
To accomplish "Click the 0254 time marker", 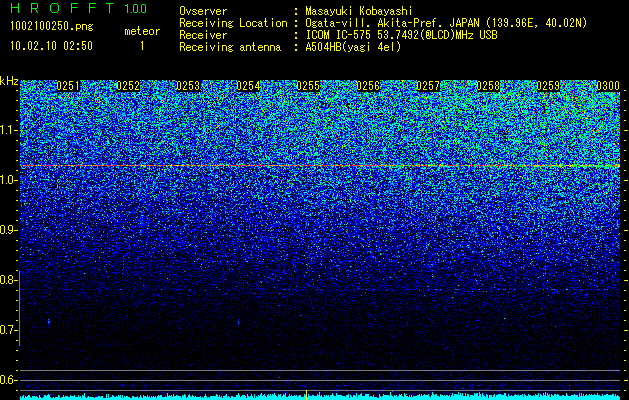I will coord(248,86).
